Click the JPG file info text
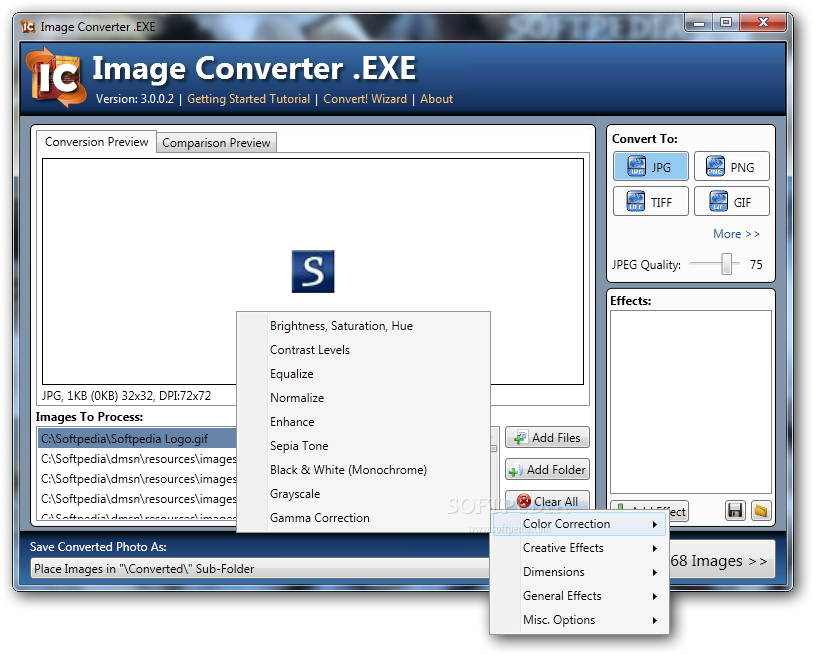814x655 pixels. (126, 396)
